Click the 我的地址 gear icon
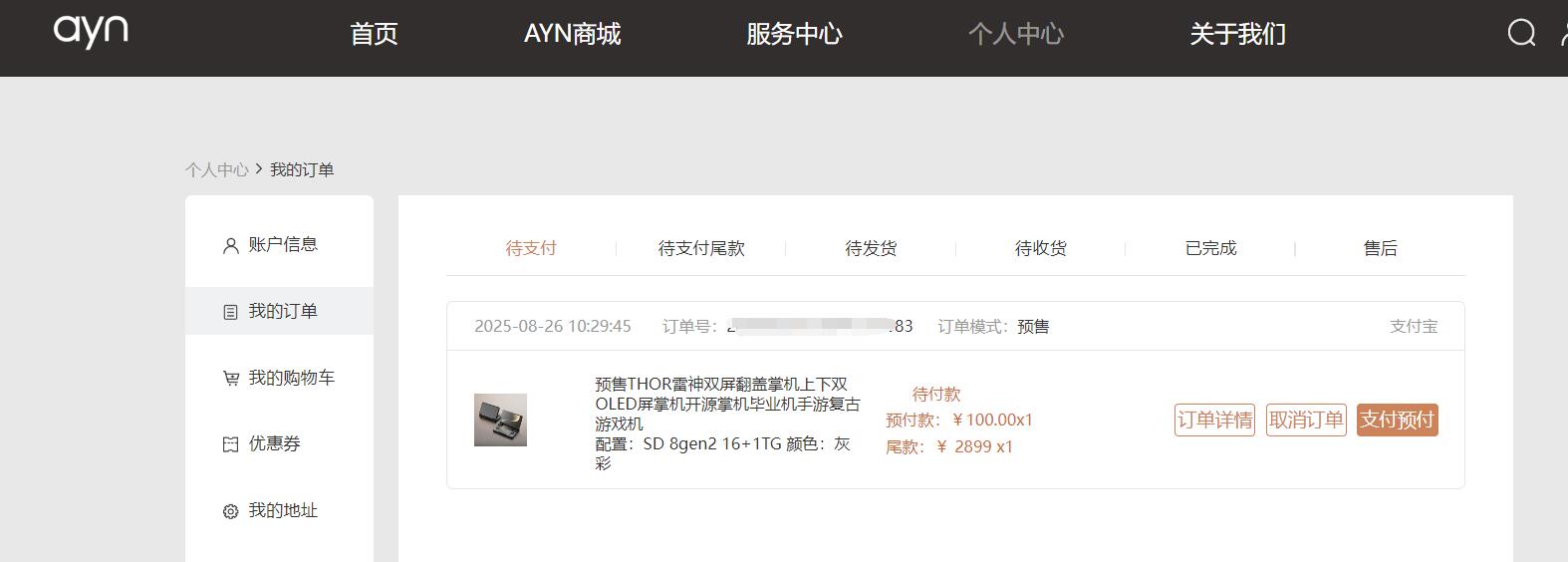The height and width of the screenshot is (562, 1568). tap(231, 511)
